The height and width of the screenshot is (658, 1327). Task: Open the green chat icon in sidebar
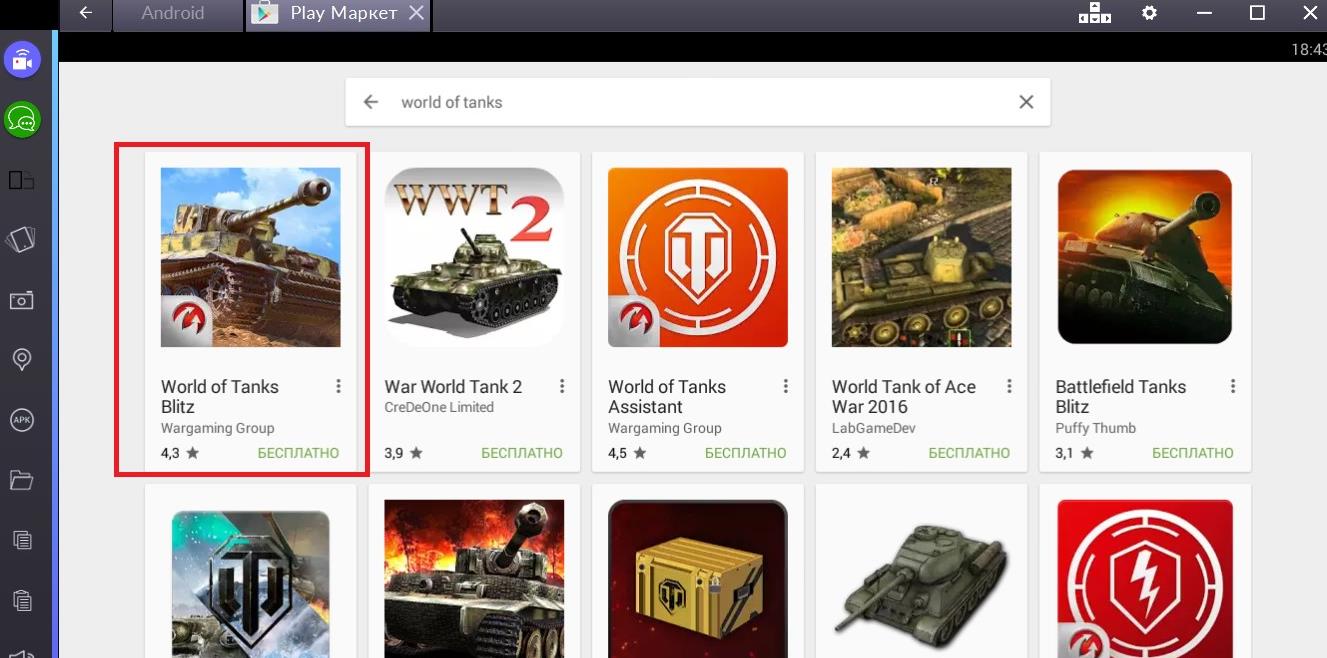click(x=22, y=120)
